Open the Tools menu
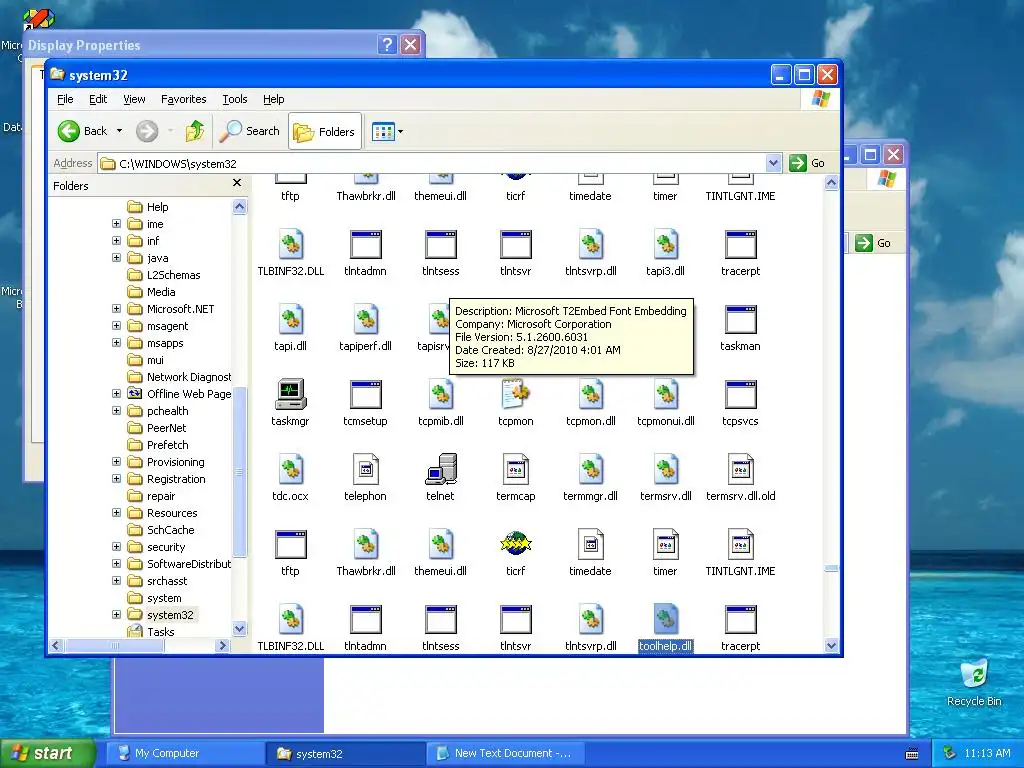The image size is (1024, 768). click(234, 99)
